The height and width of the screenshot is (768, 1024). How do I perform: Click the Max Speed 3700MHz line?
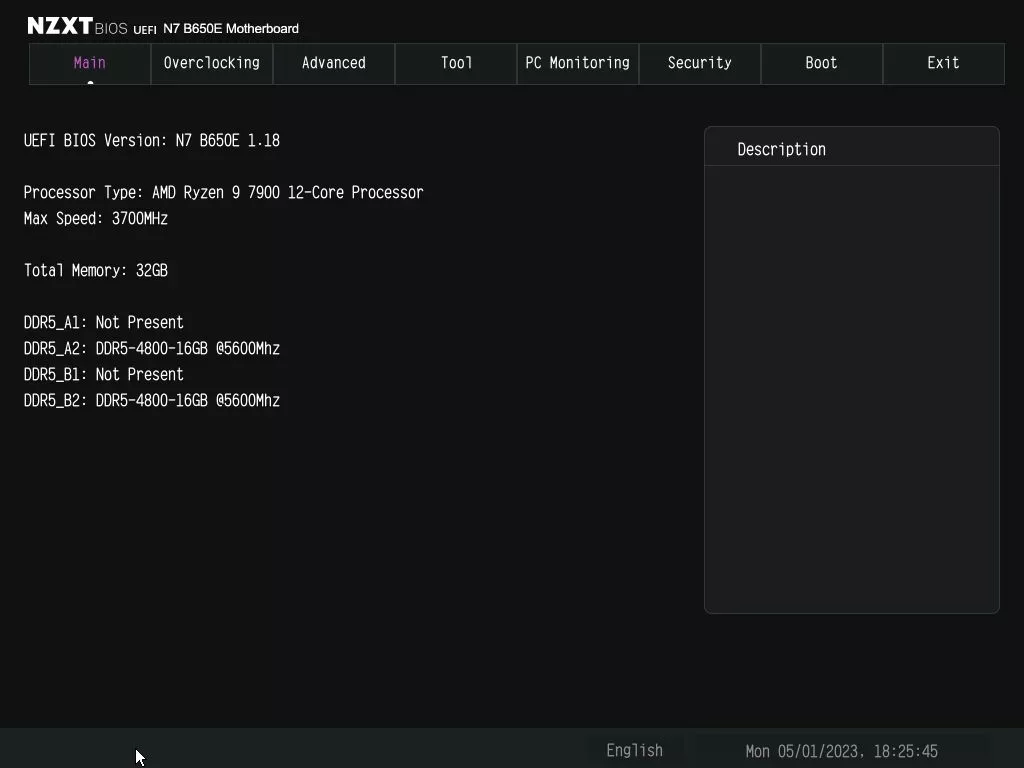point(96,218)
